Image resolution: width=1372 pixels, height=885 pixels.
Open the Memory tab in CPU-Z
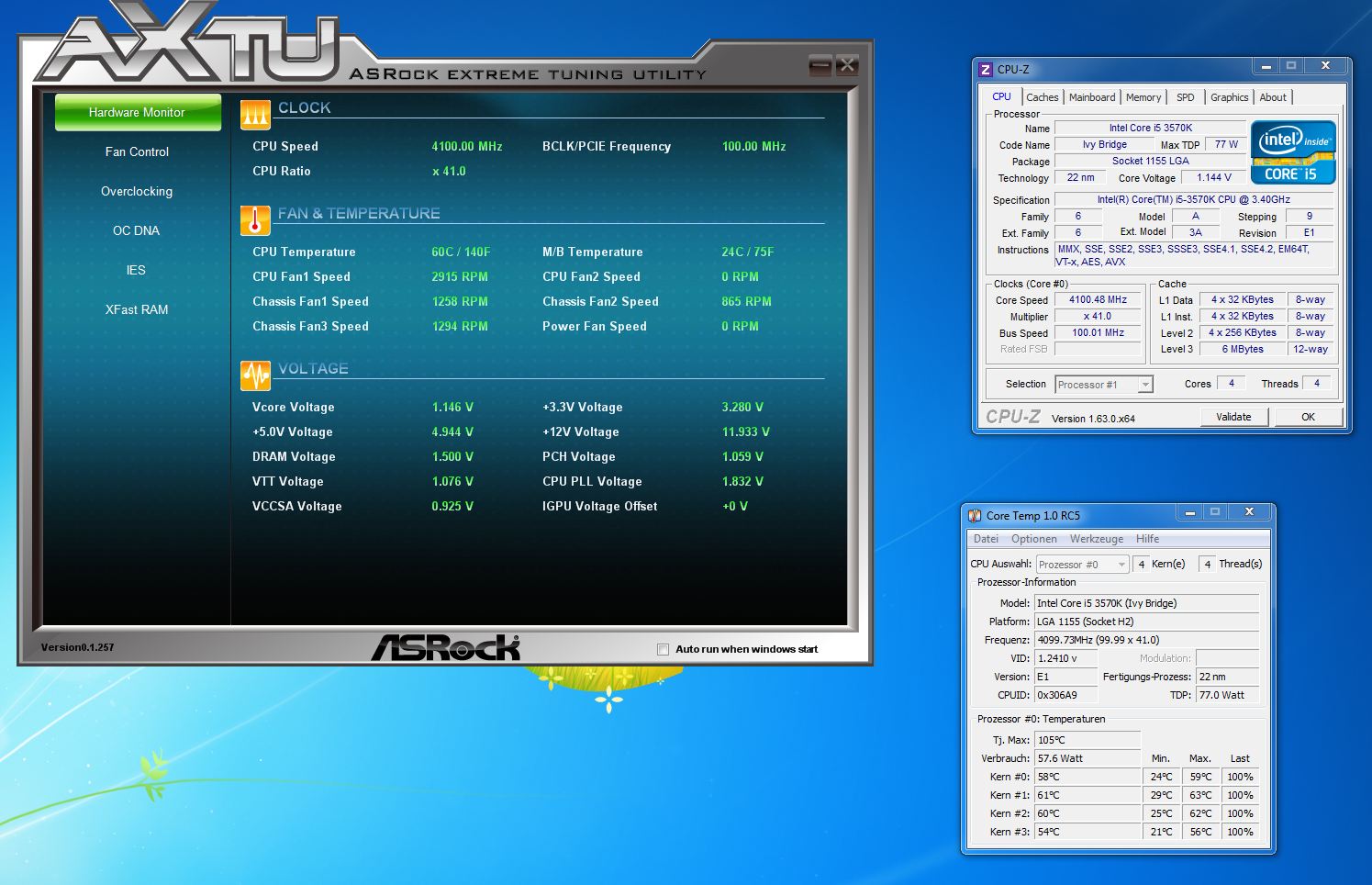(x=1143, y=97)
